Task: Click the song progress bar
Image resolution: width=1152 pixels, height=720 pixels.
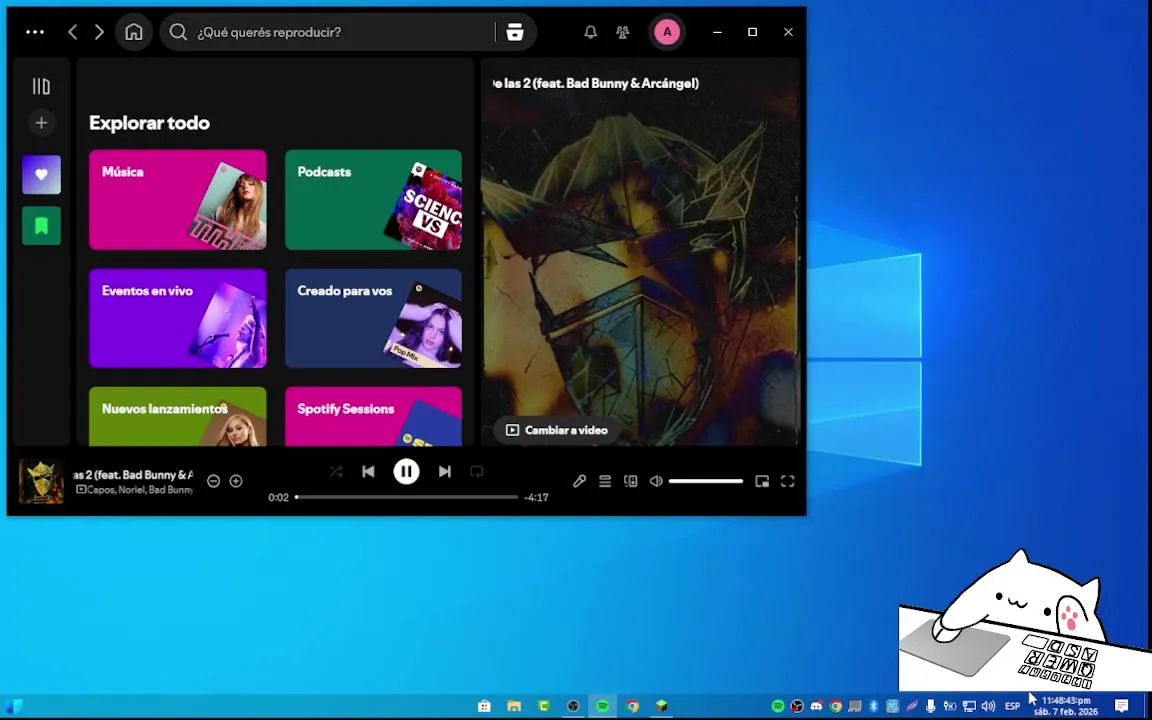Action: click(x=407, y=497)
